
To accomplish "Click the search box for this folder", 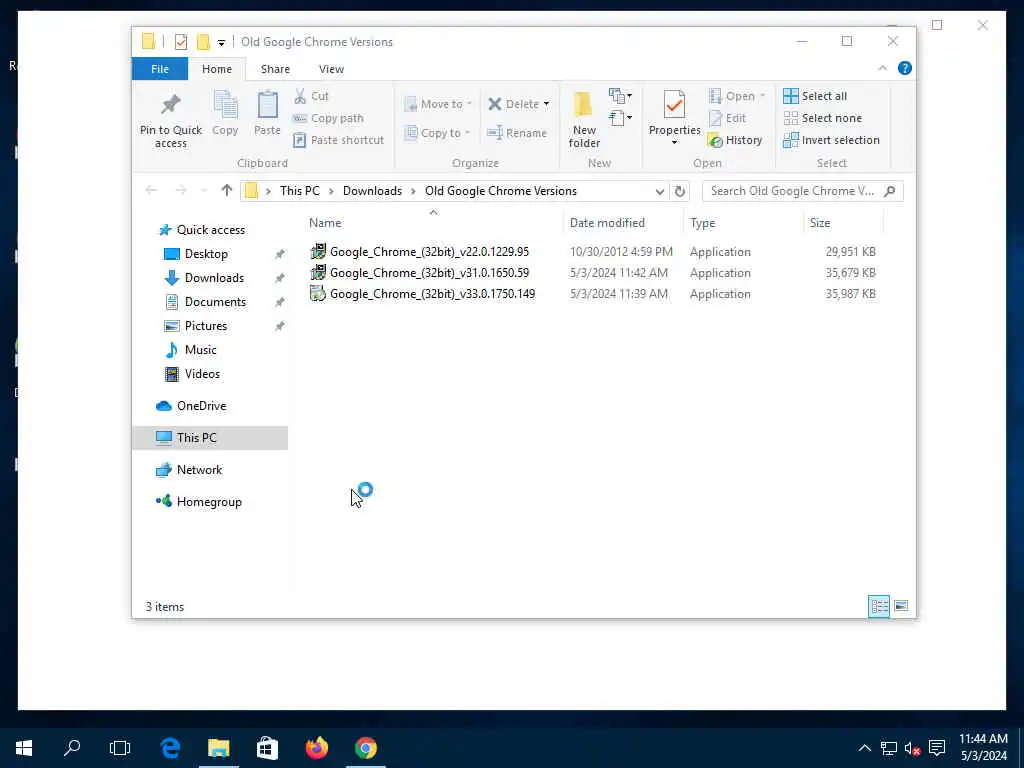I will pyautogui.click(x=802, y=191).
